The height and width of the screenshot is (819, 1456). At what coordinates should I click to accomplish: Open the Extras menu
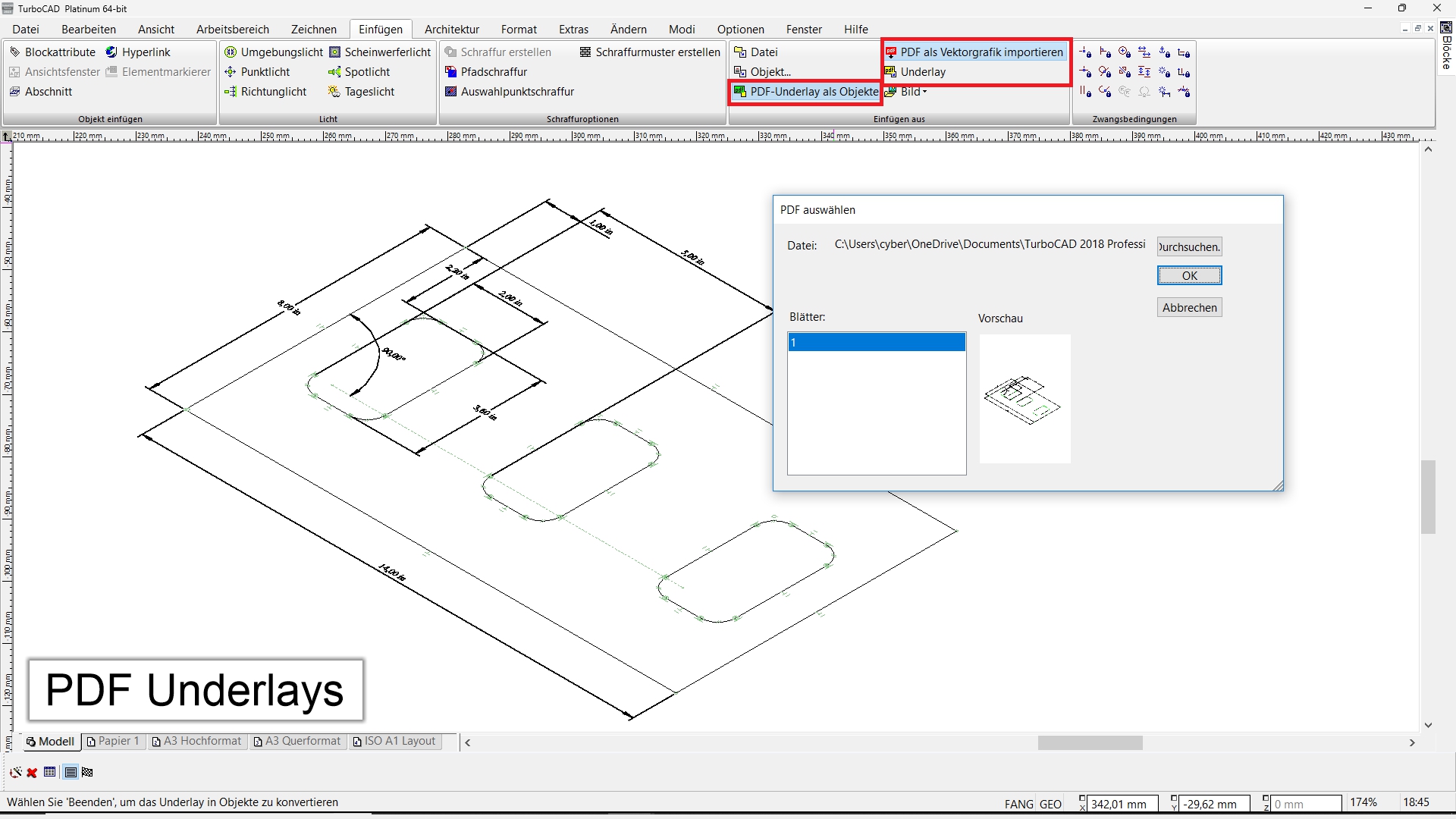coord(573,30)
